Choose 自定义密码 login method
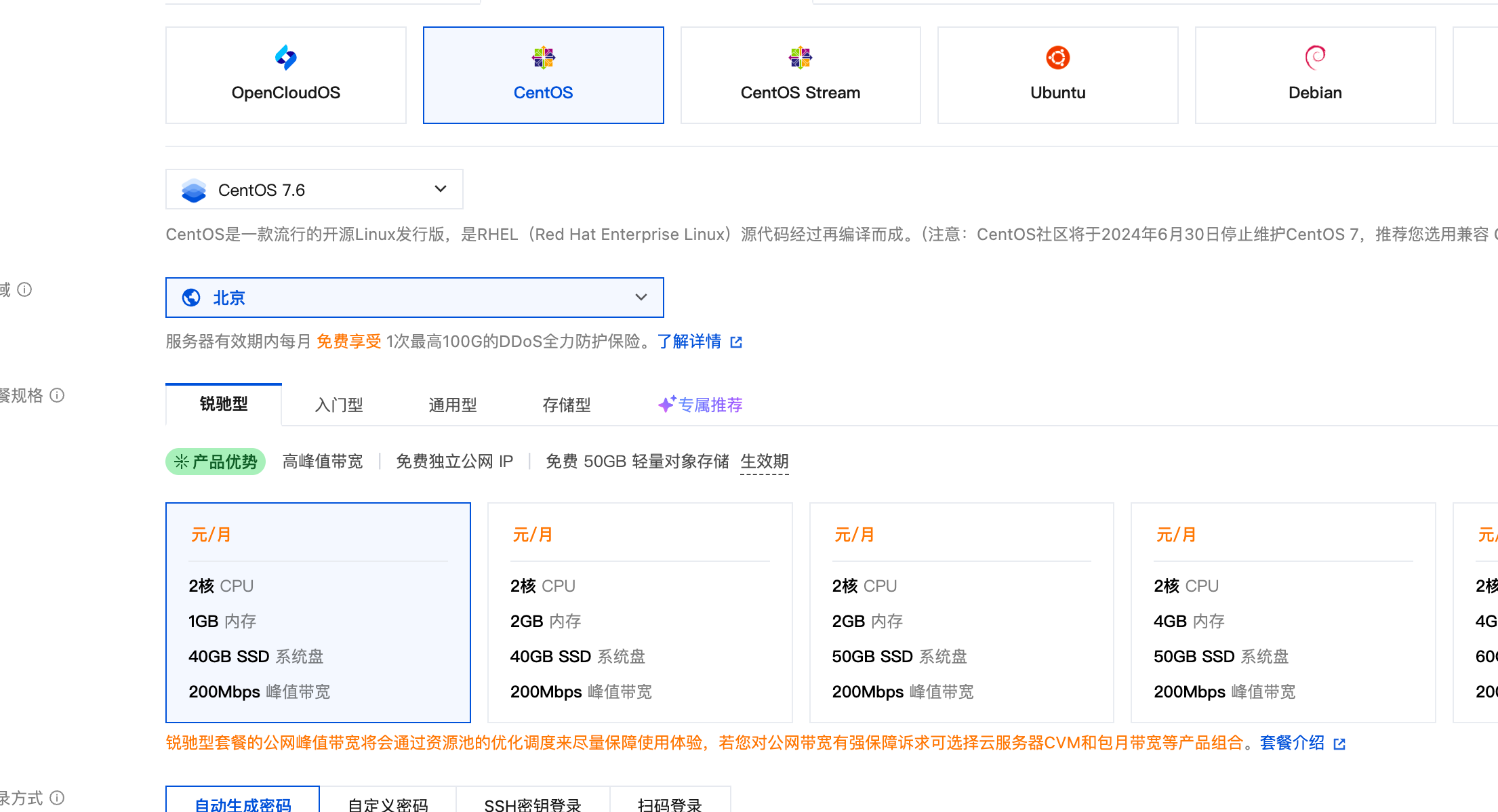The height and width of the screenshot is (812, 1498). tap(388, 800)
